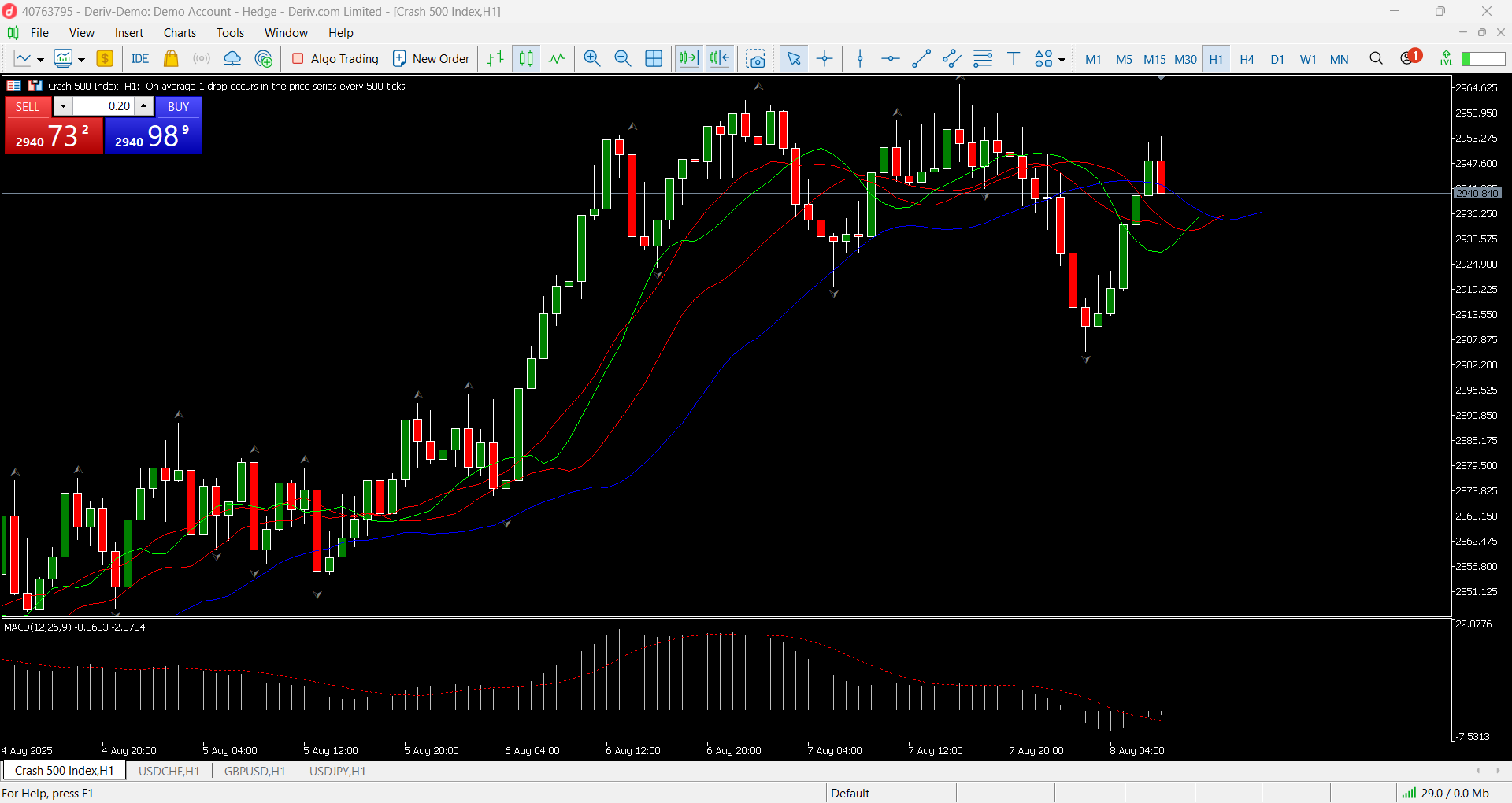Tile windows with the grid icon
Image resolution: width=1512 pixels, height=803 pixels.
click(654, 59)
